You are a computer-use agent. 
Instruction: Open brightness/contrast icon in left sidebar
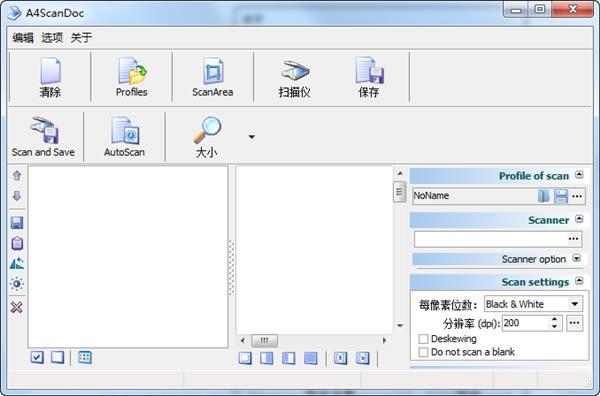point(17,284)
